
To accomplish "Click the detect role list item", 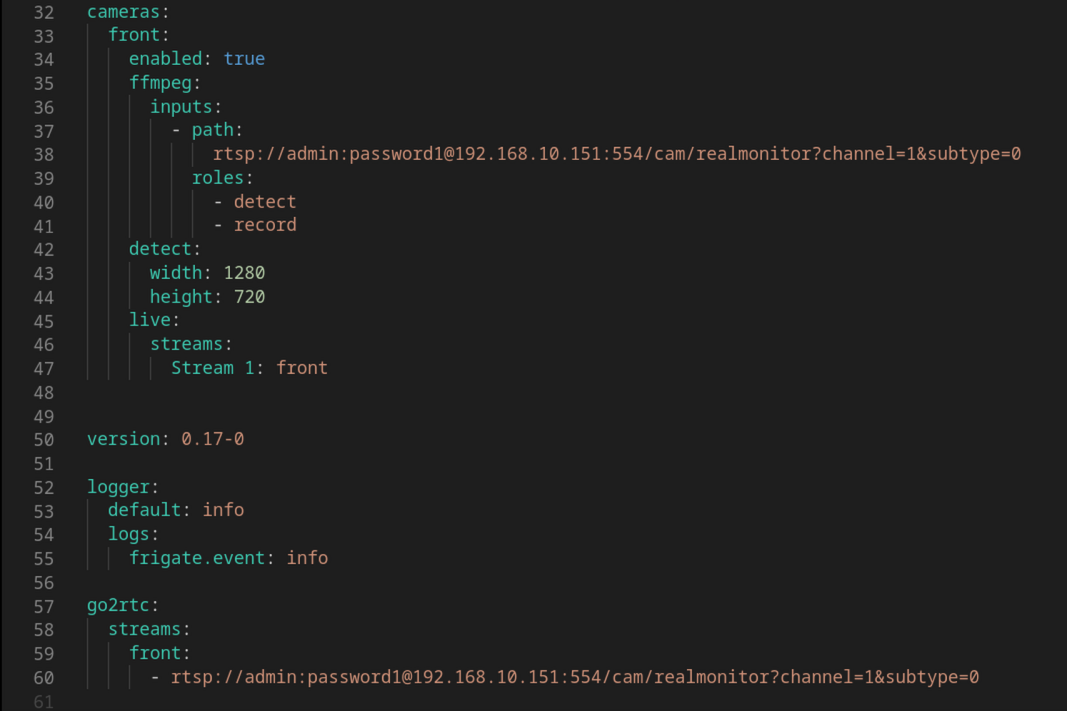I will click(x=265, y=202).
